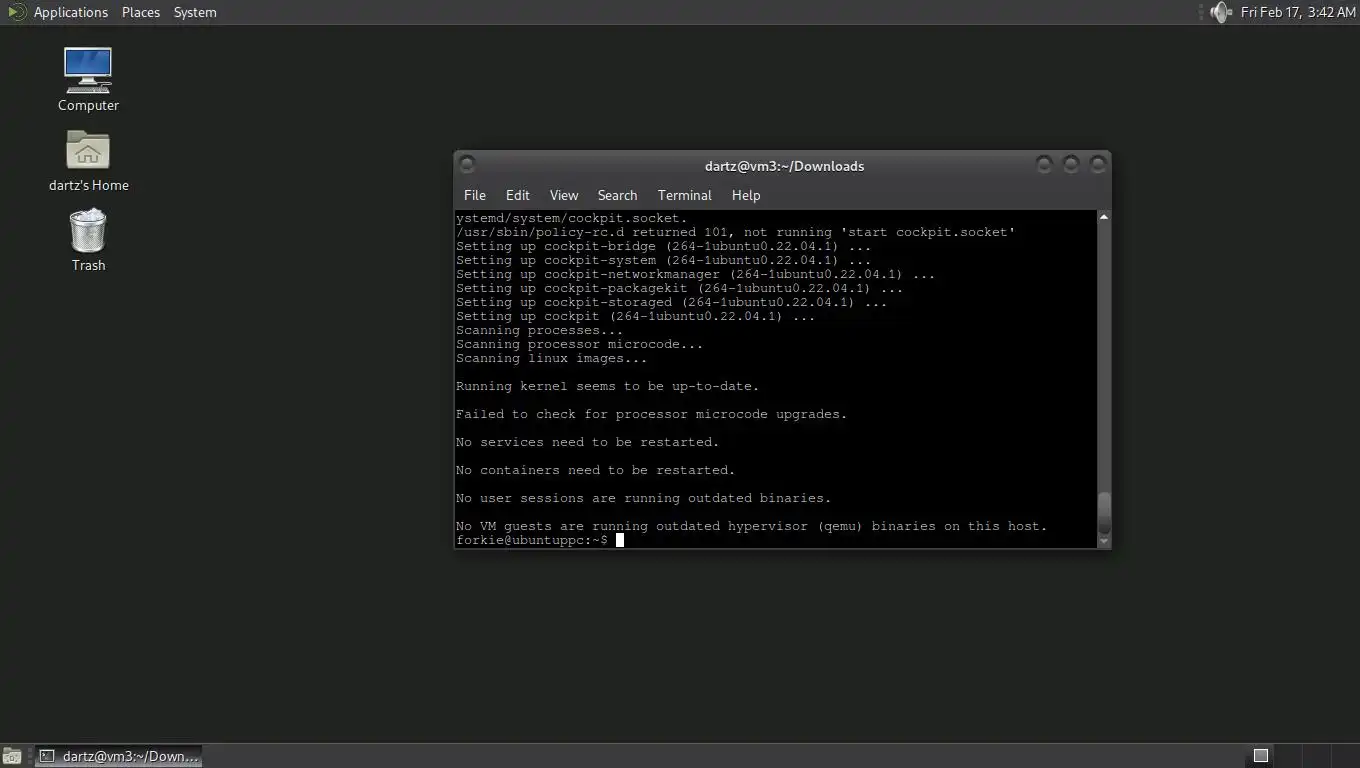
Task: Open the Trash desktop icon
Action: (88, 240)
